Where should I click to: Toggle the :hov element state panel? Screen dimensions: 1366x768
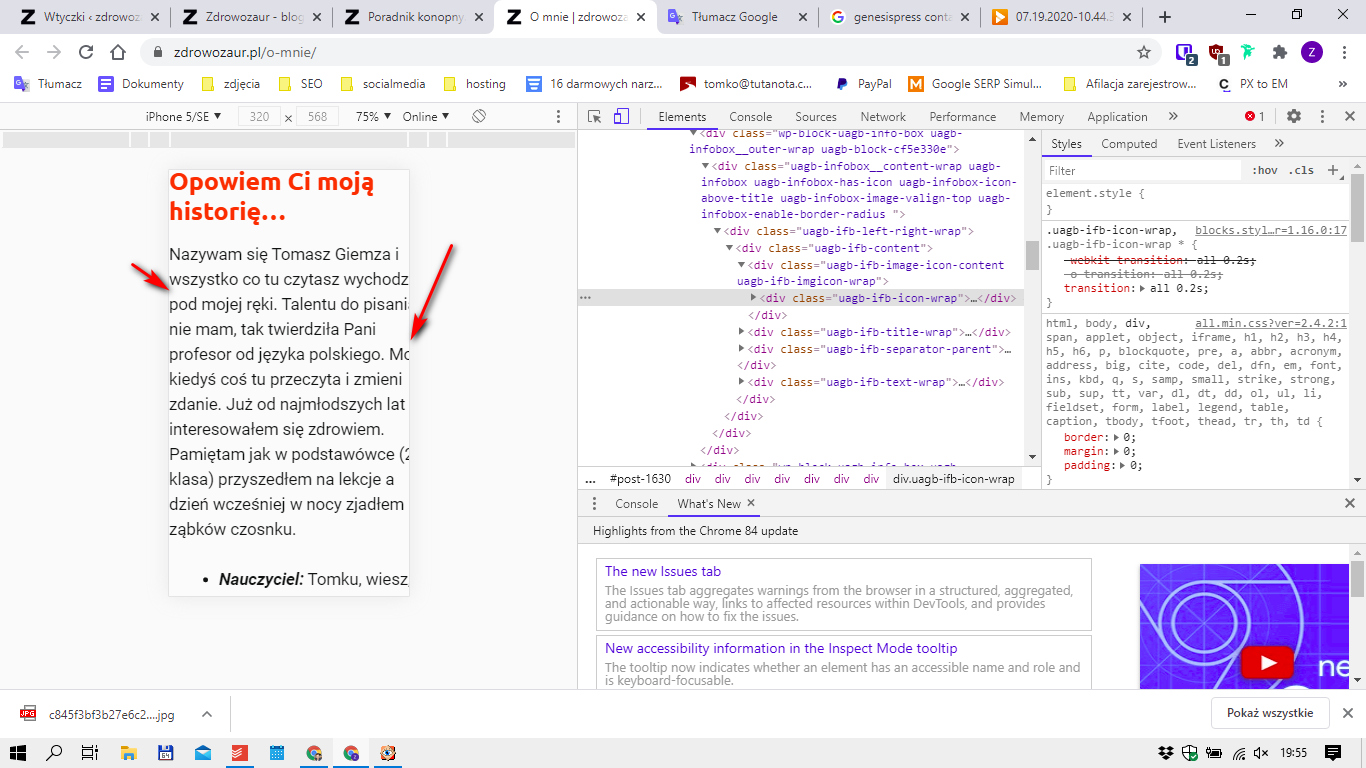pos(1265,170)
